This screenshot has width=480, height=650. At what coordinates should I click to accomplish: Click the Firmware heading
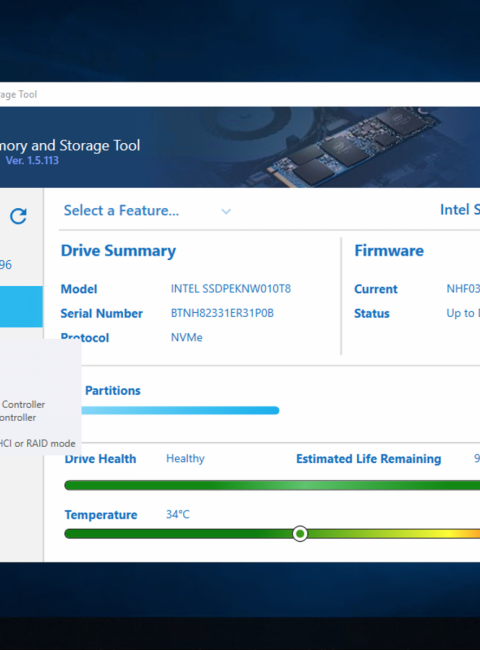[389, 251]
